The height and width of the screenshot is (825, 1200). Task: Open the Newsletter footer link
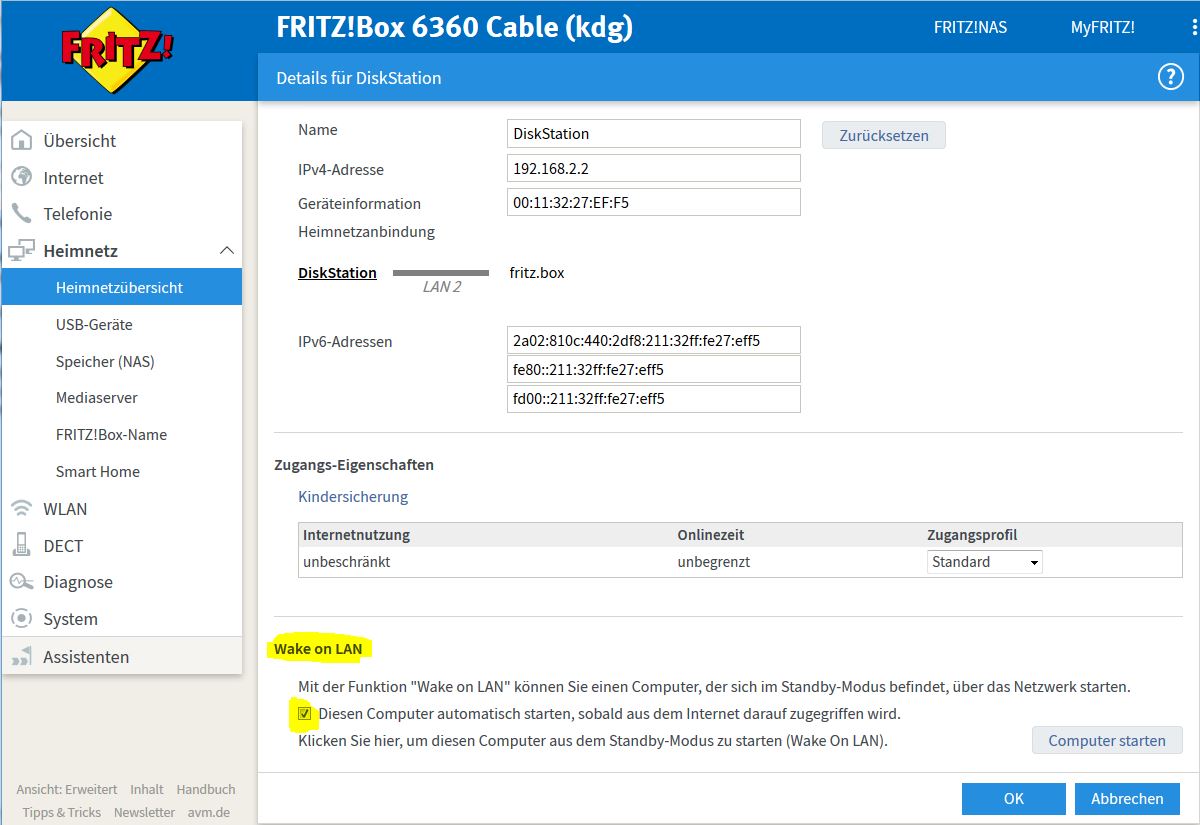[x=144, y=812]
